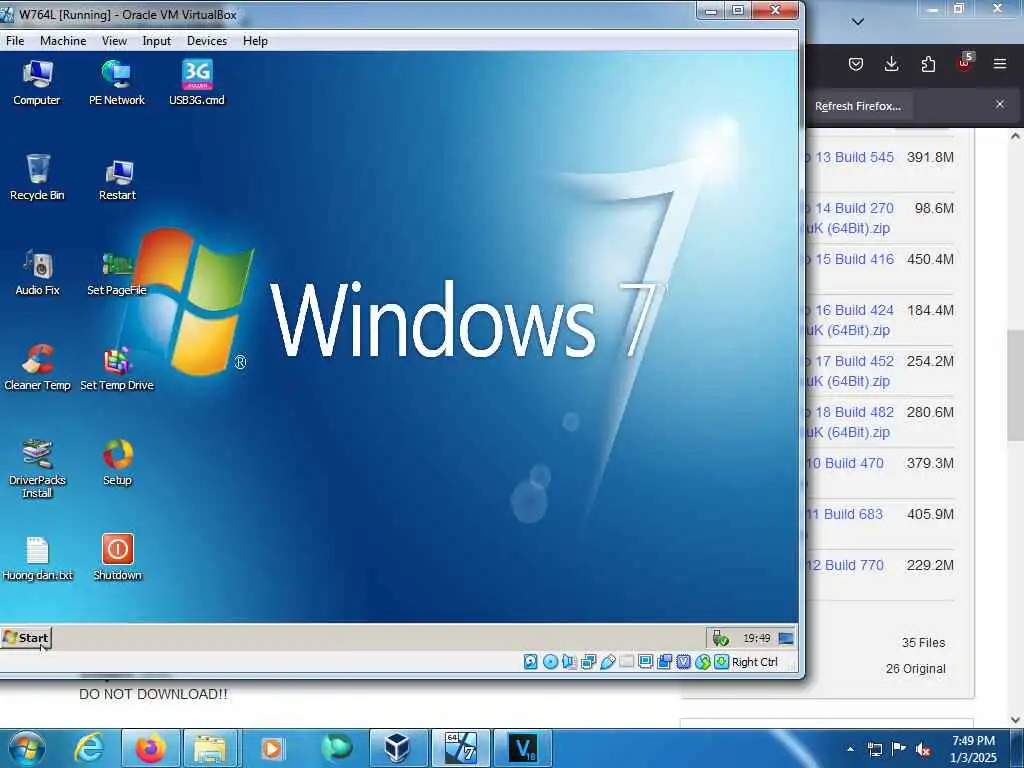Open the Input menu in VirtualBox

coord(157,40)
